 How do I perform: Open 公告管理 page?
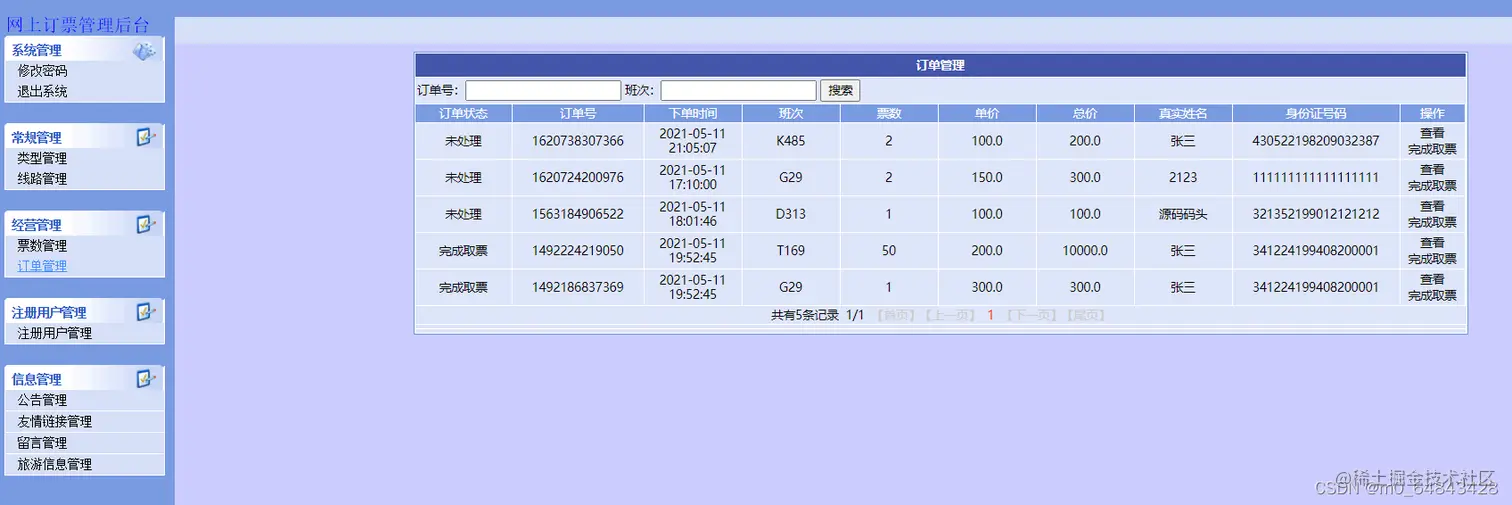(42, 400)
